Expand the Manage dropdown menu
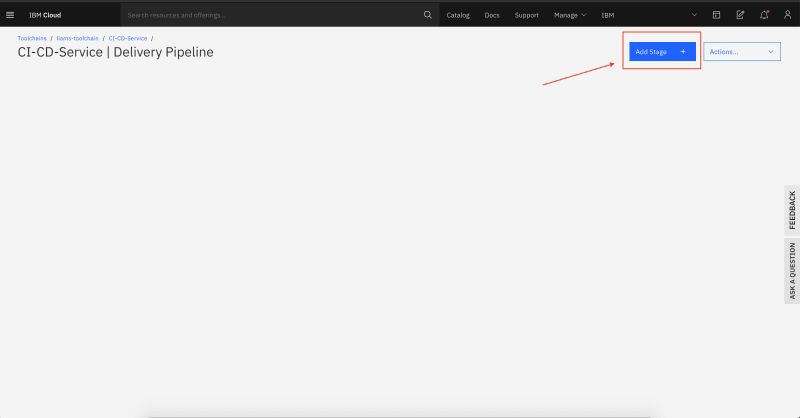 point(570,15)
